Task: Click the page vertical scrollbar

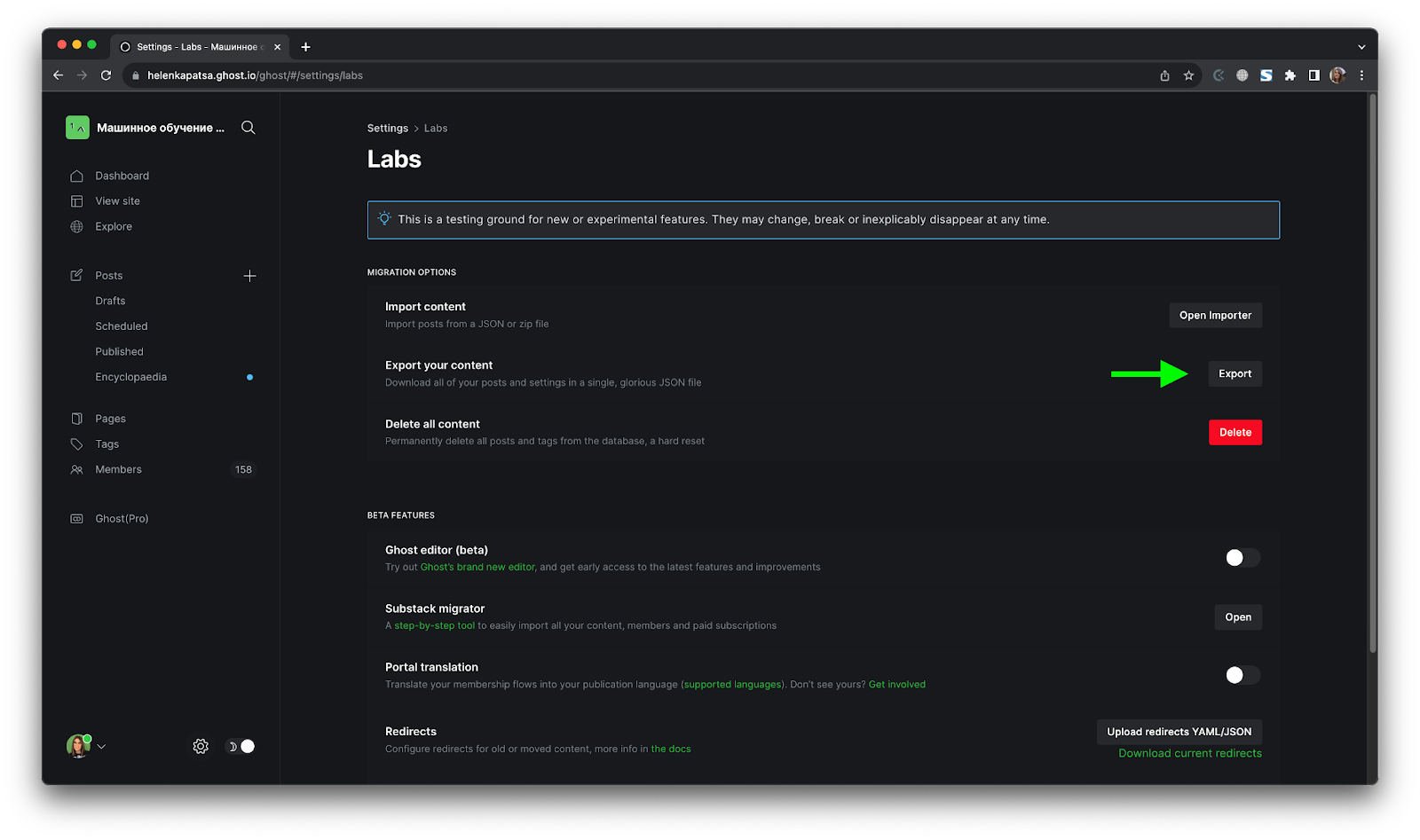Action: click(x=1372, y=373)
